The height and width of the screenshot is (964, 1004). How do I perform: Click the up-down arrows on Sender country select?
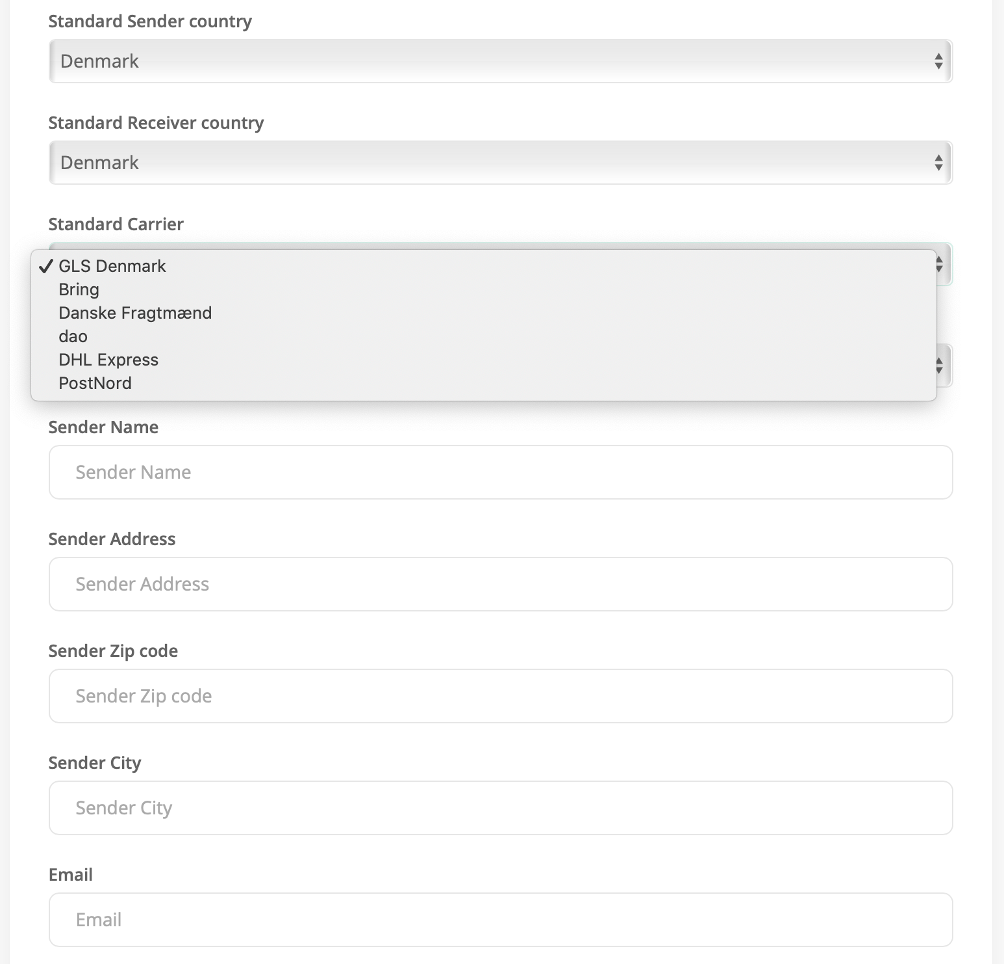pos(938,61)
